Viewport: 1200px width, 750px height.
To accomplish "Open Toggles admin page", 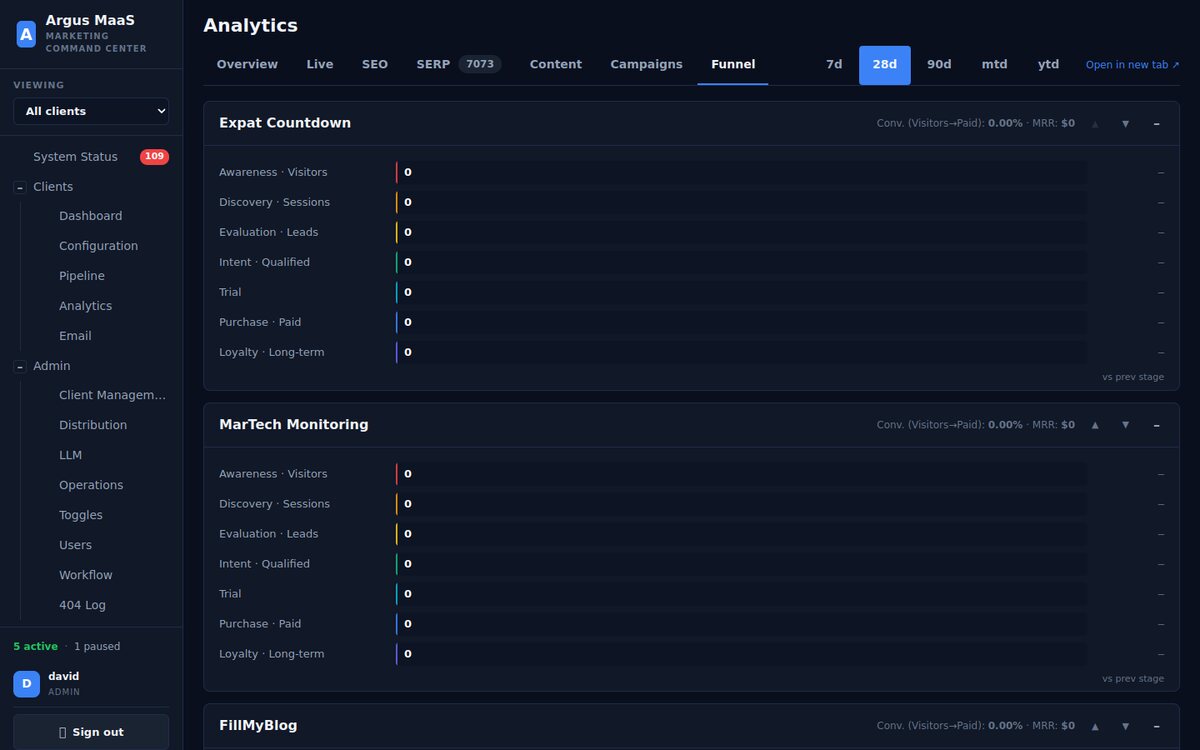I will 81,515.
